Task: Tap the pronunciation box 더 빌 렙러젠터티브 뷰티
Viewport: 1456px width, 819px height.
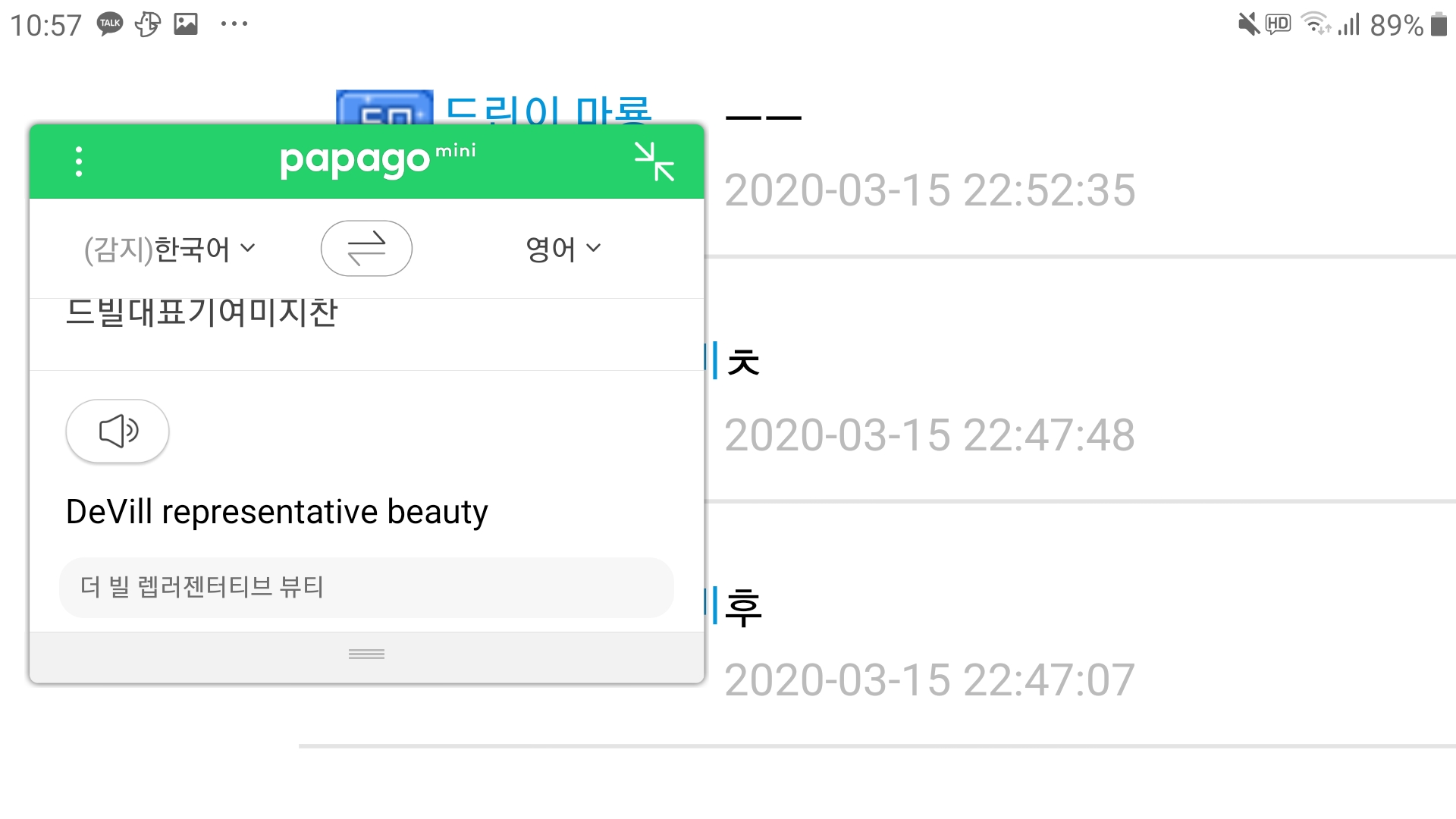Action: point(366,588)
